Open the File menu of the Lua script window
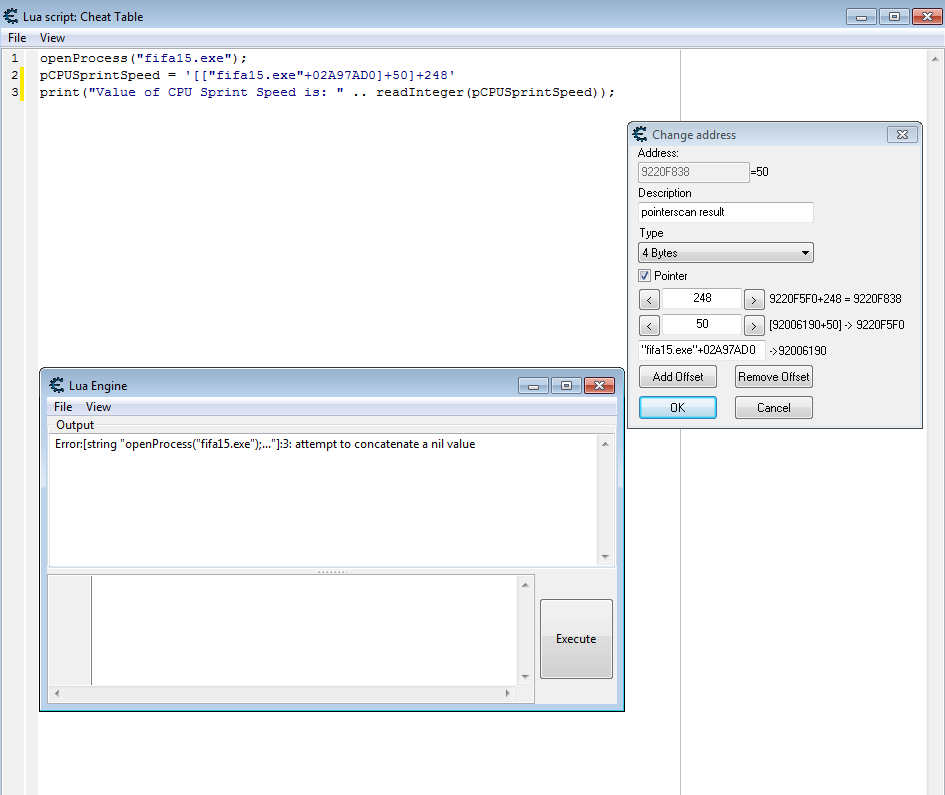The width and height of the screenshot is (945, 795). pos(16,37)
